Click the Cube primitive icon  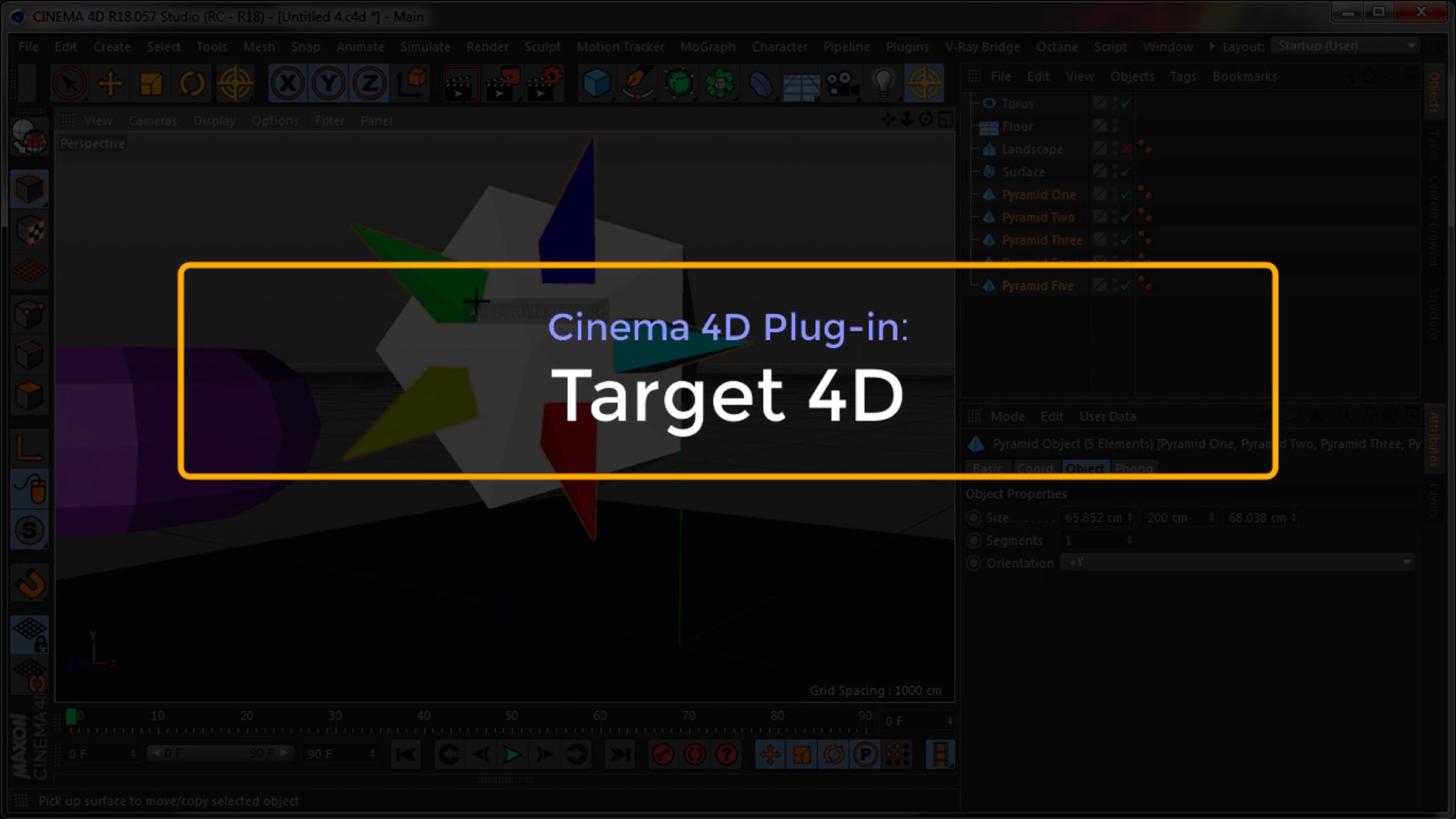[x=596, y=83]
